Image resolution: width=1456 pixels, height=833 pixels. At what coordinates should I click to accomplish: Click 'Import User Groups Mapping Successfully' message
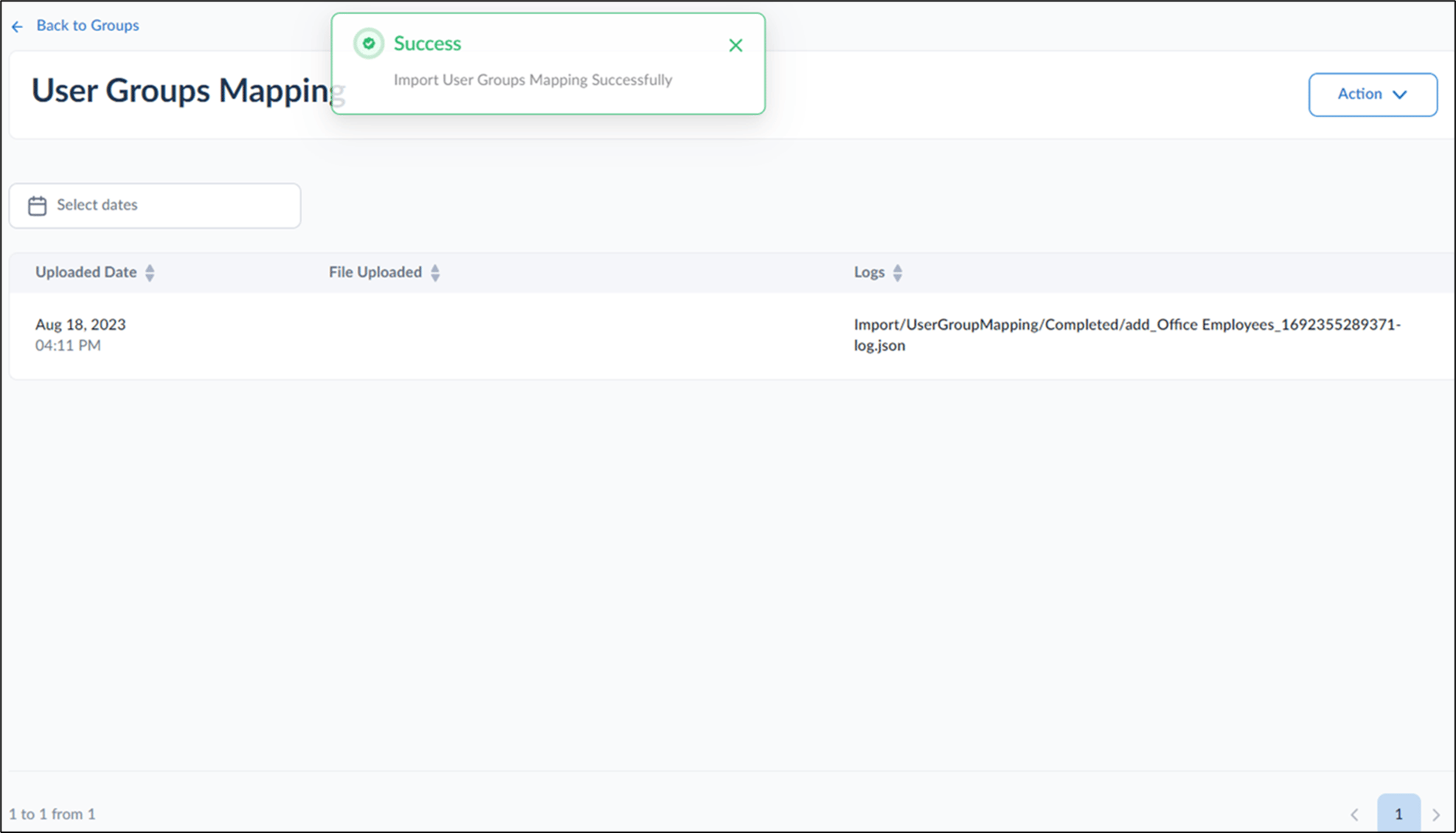tap(533, 80)
